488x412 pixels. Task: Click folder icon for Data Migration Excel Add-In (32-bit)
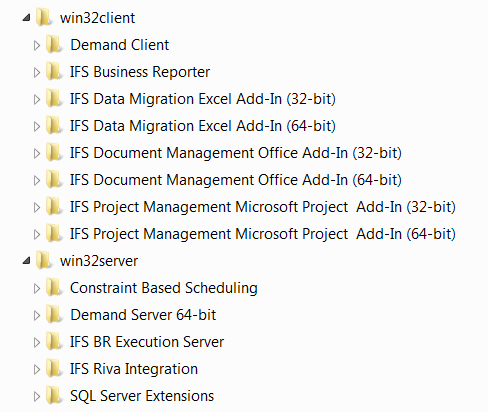click(x=54, y=98)
